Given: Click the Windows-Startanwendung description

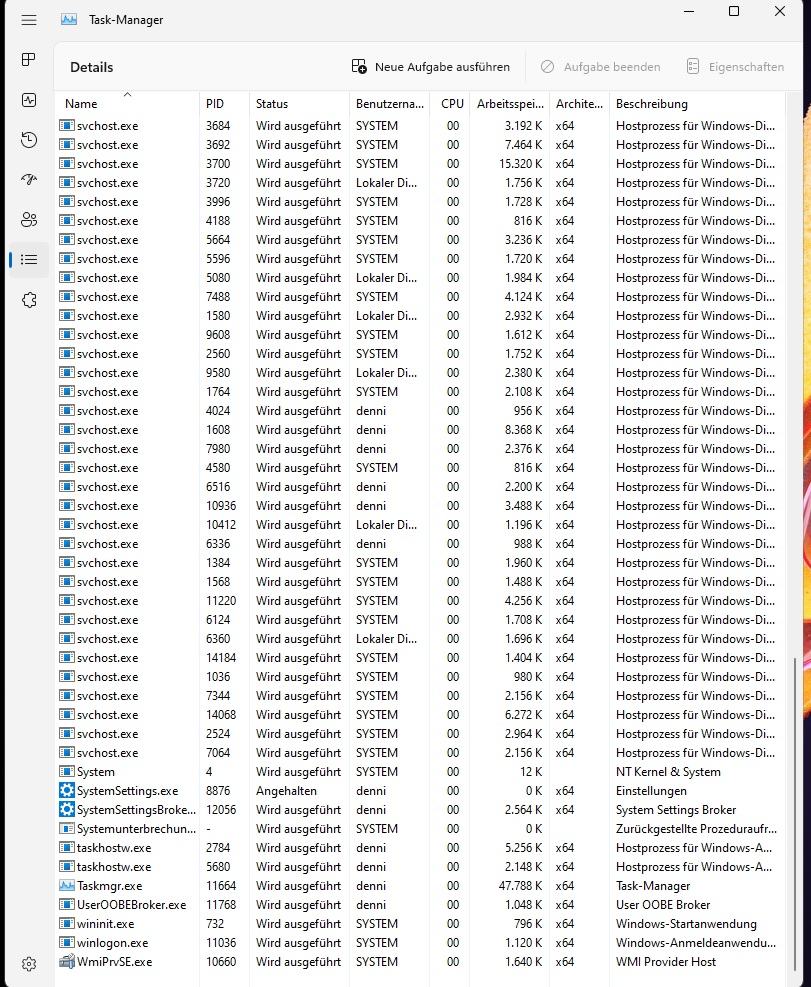Looking at the screenshot, I should 686,923.
